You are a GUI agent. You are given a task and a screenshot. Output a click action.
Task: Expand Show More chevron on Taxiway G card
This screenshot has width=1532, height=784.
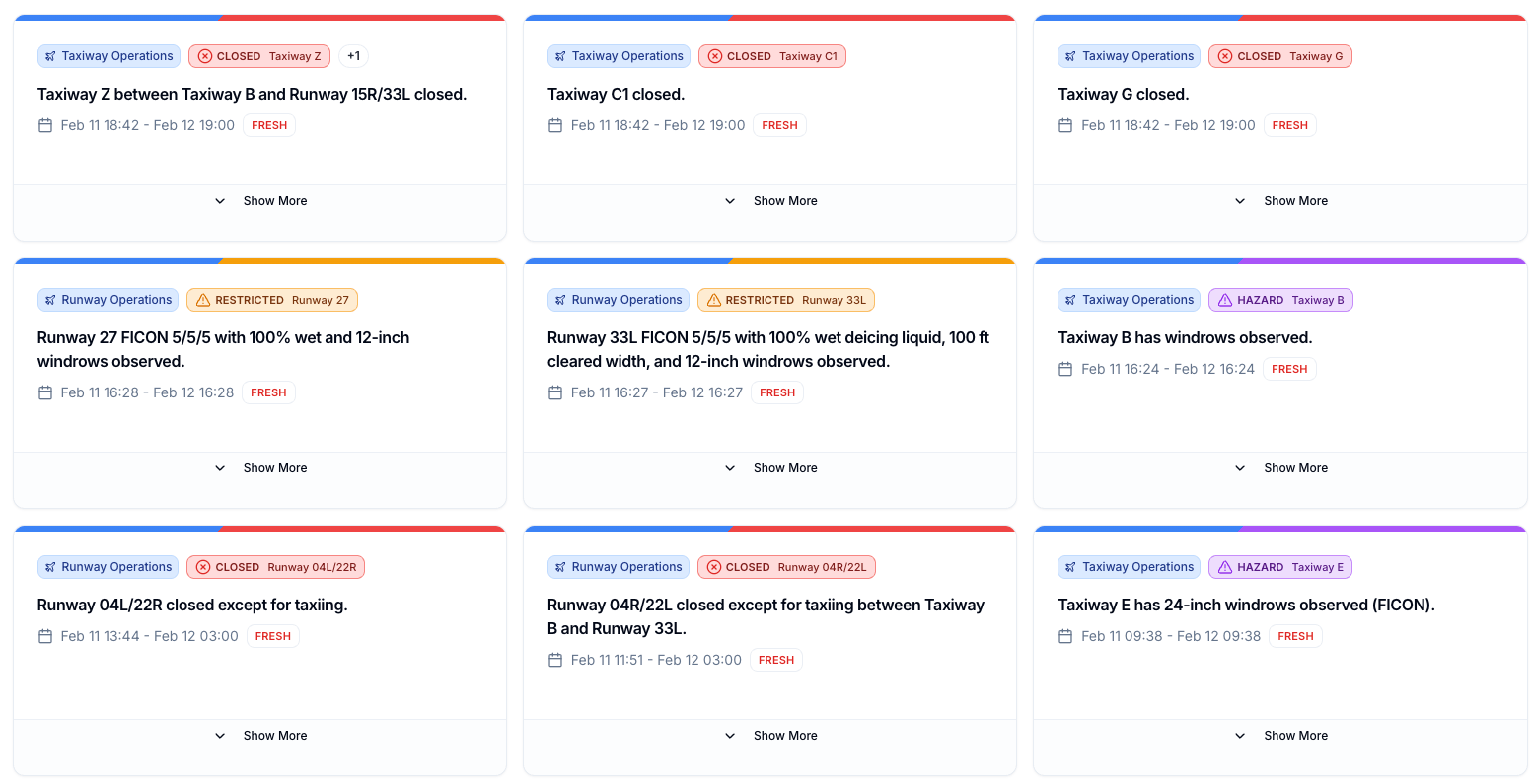tap(1240, 201)
